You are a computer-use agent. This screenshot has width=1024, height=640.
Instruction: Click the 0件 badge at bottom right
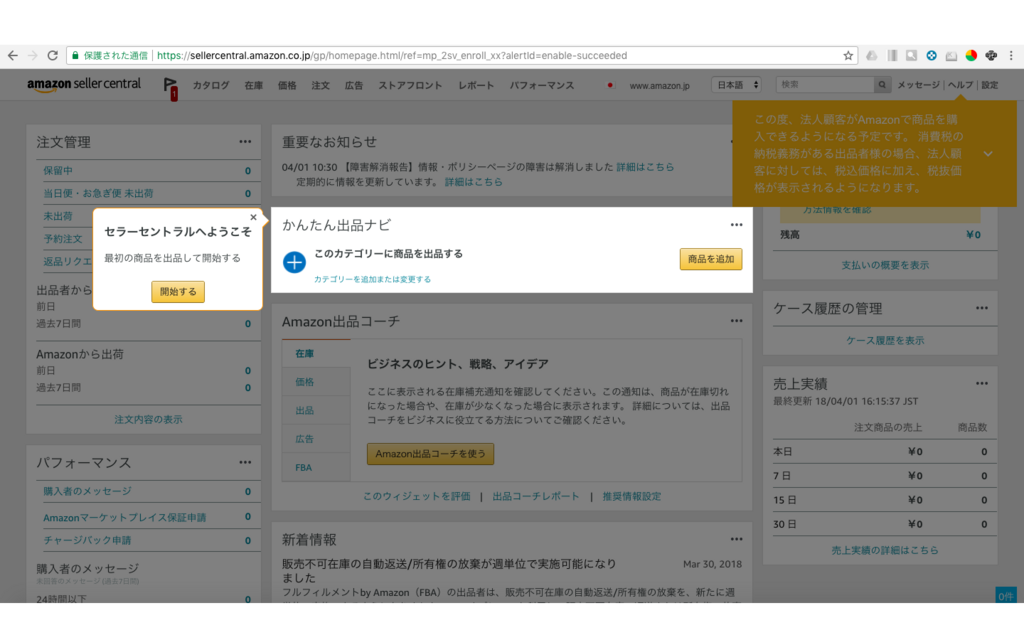tap(1006, 596)
